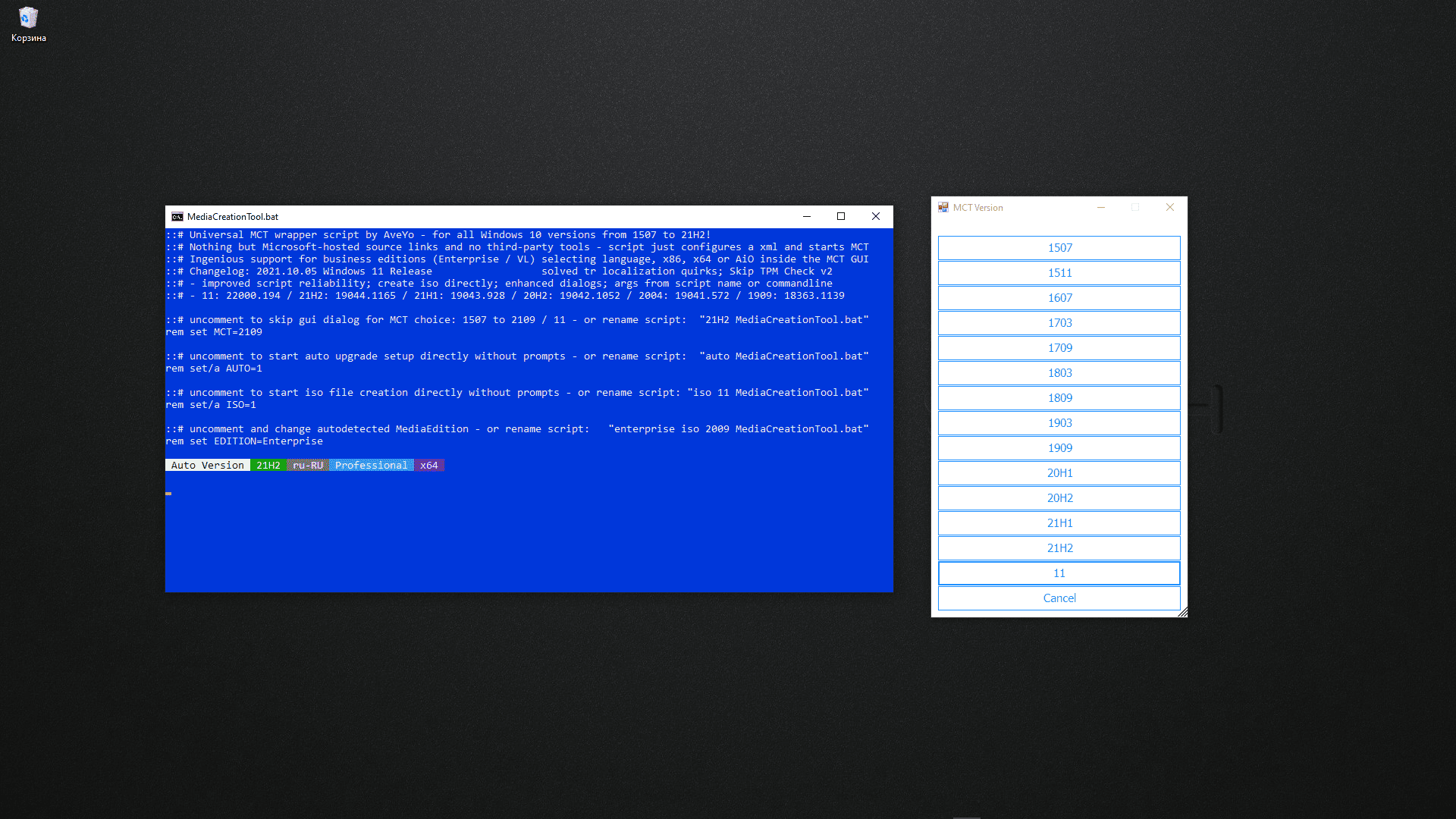Click the 'rem set/a AUTO=1' line

(214, 369)
